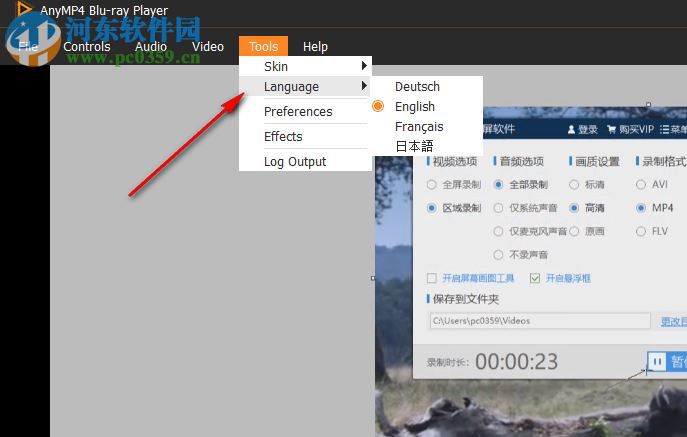The width and height of the screenshot is (687, 437).
Task: Select 全部录制 audio radio option
Action: click(498, 185)
